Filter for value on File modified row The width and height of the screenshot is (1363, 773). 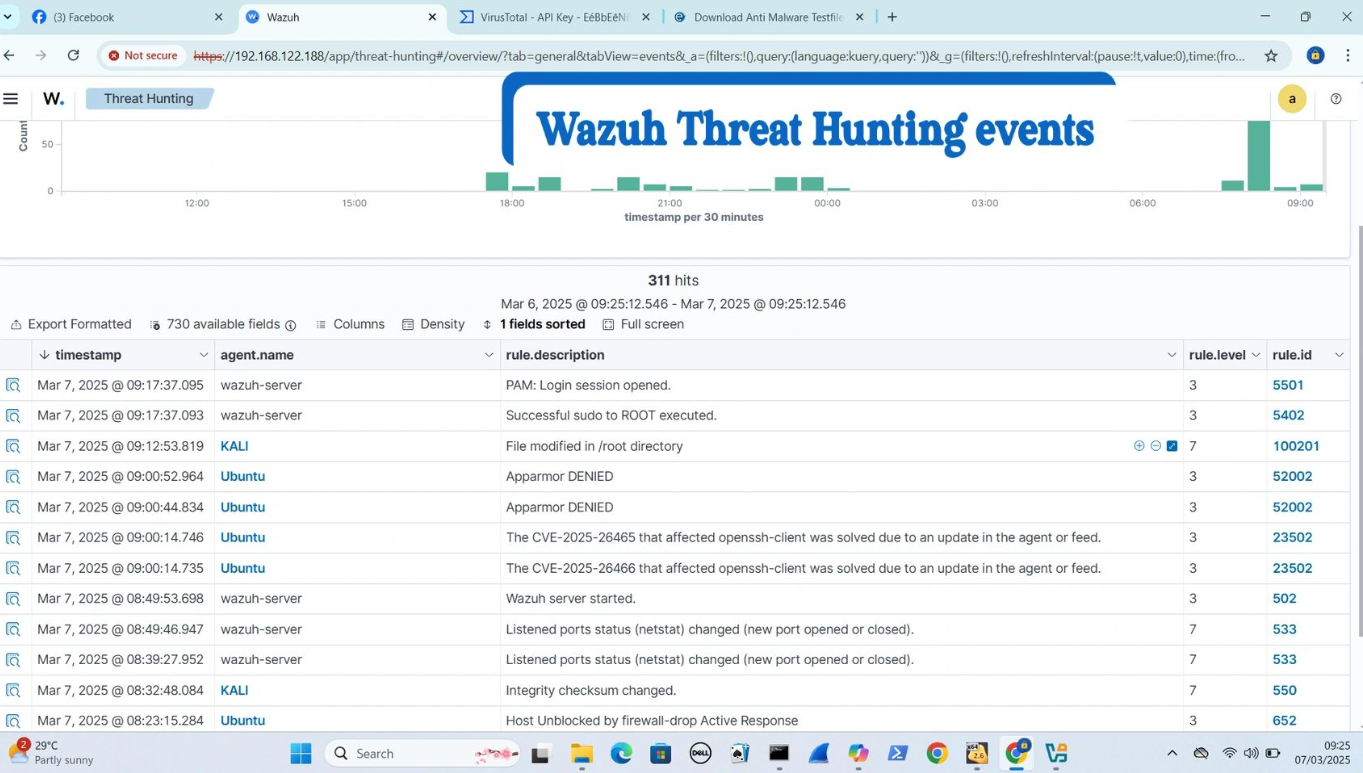point(1139,446)
